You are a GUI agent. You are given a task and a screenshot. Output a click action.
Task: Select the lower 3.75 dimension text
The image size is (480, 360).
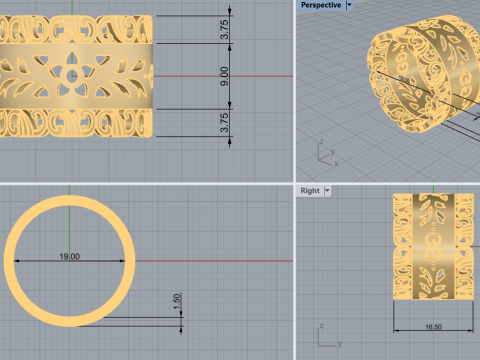coord(225,122)
